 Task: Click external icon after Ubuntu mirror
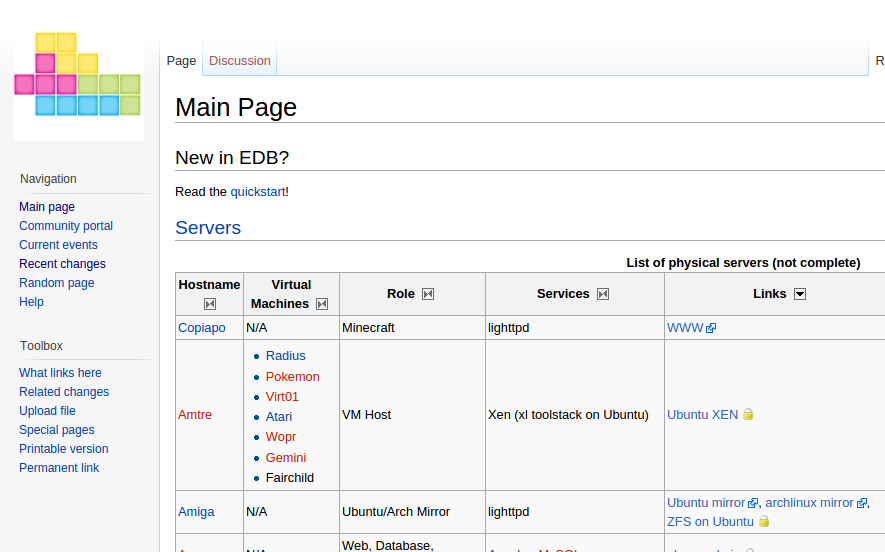pyautogui.click(x=754, y=504)
